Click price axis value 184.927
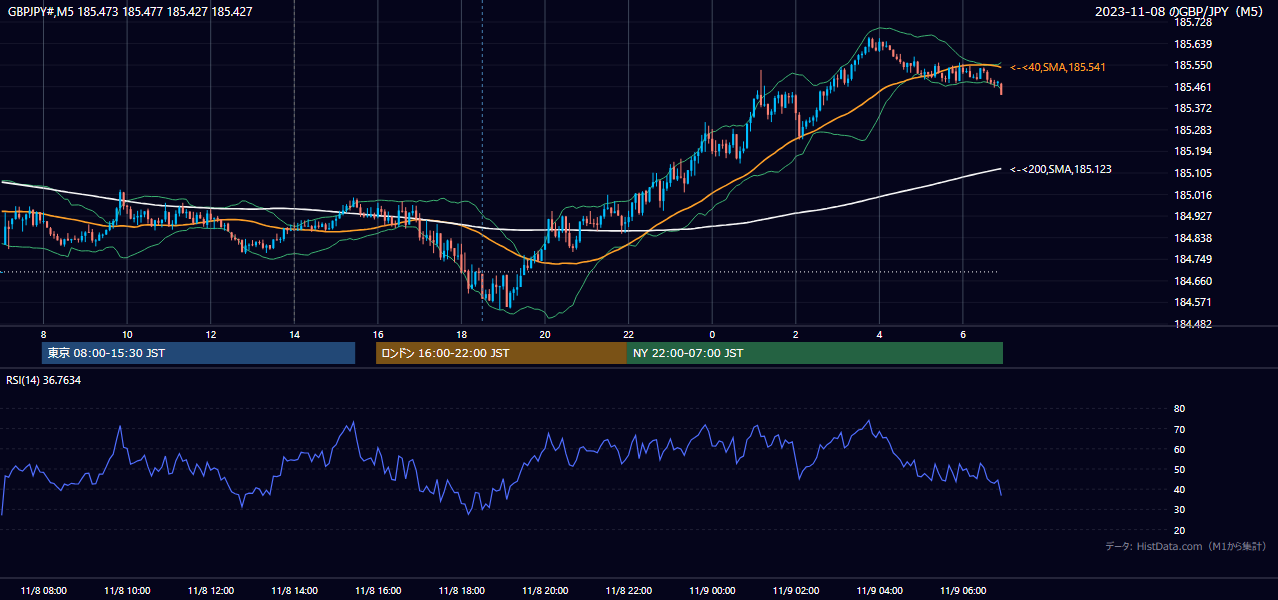 pyautogui.click(x=1193, y=216)
